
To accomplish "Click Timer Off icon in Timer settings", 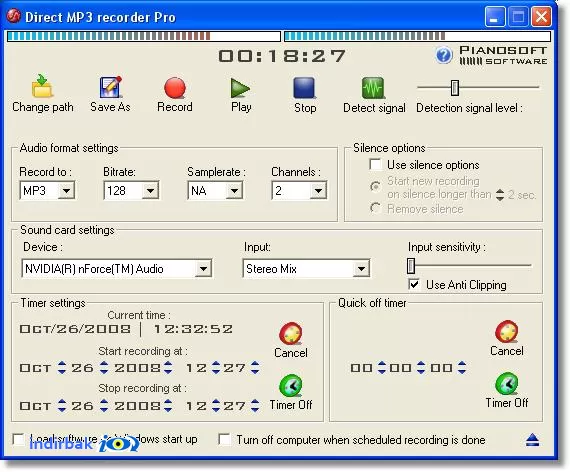I will (x=290, y=385).
